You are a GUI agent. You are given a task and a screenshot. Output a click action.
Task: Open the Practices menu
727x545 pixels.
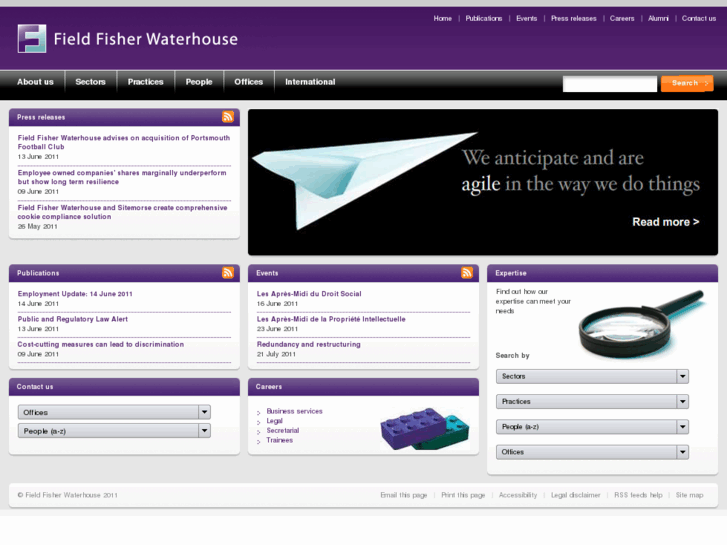click(x=146, y=82)
